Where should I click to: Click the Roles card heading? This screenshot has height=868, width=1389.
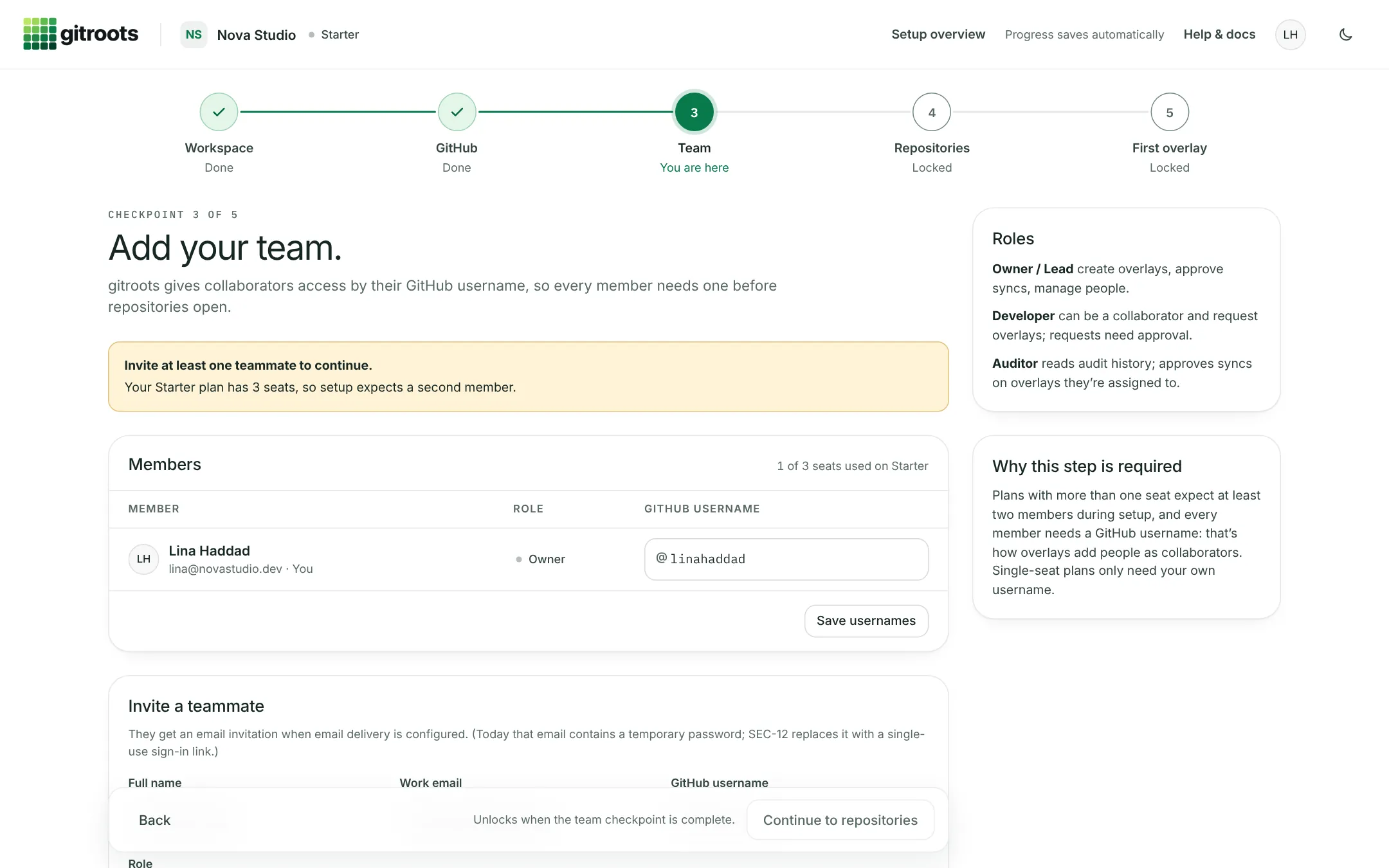[x=1013, y=239]
